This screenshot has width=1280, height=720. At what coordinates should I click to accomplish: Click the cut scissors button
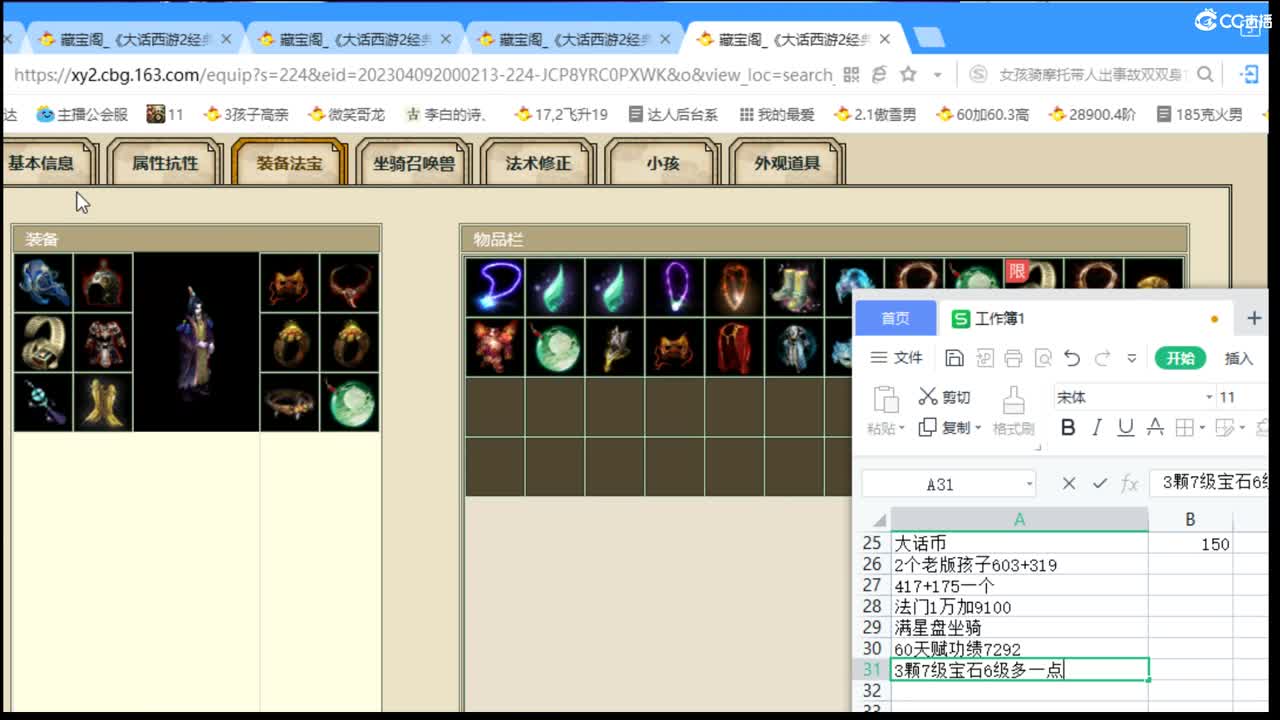pyautogui.click(x=944, y=397)
